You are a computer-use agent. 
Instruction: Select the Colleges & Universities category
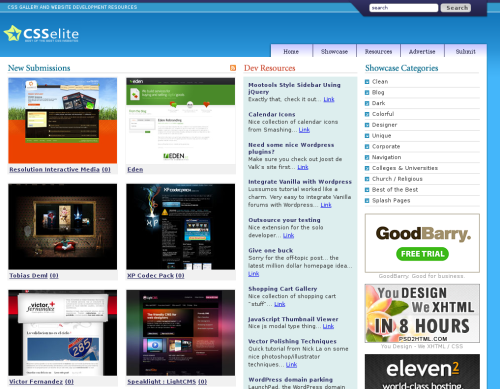tap(405, 168)
